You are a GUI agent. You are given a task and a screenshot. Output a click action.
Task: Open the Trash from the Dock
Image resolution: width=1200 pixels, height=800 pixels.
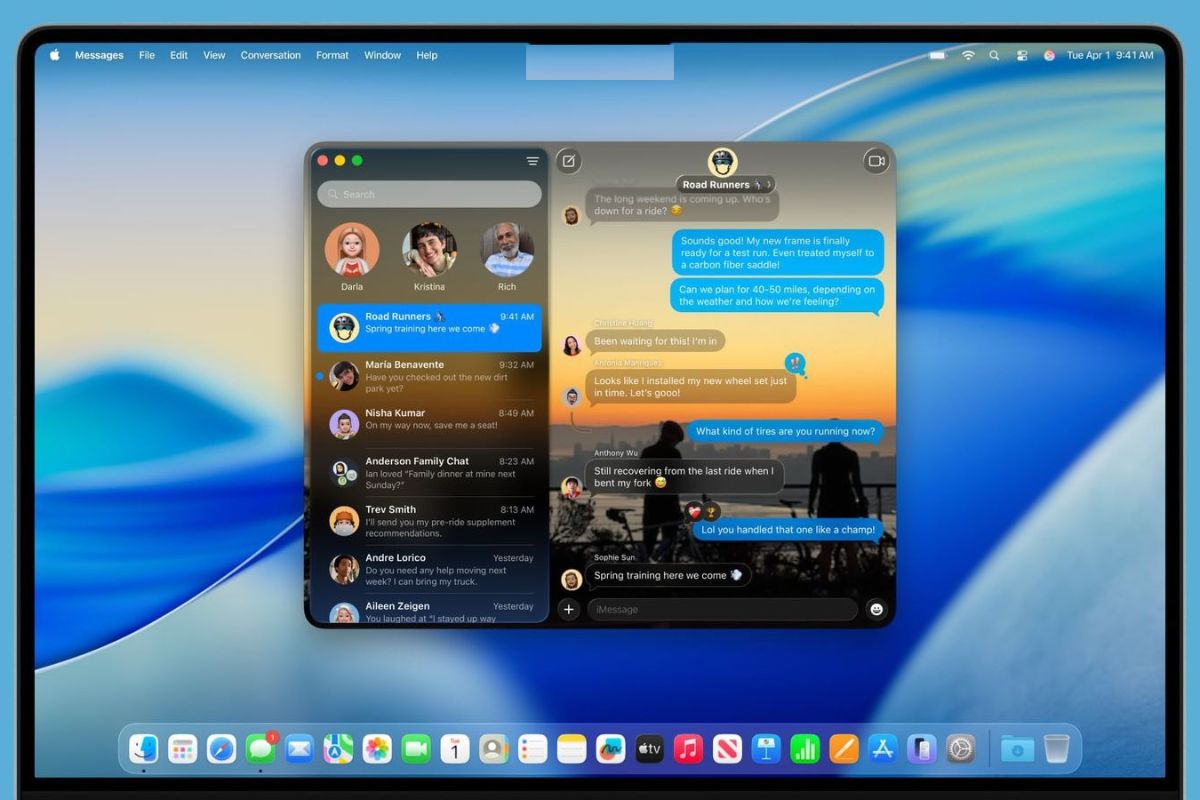click(x=1057, y=748)
